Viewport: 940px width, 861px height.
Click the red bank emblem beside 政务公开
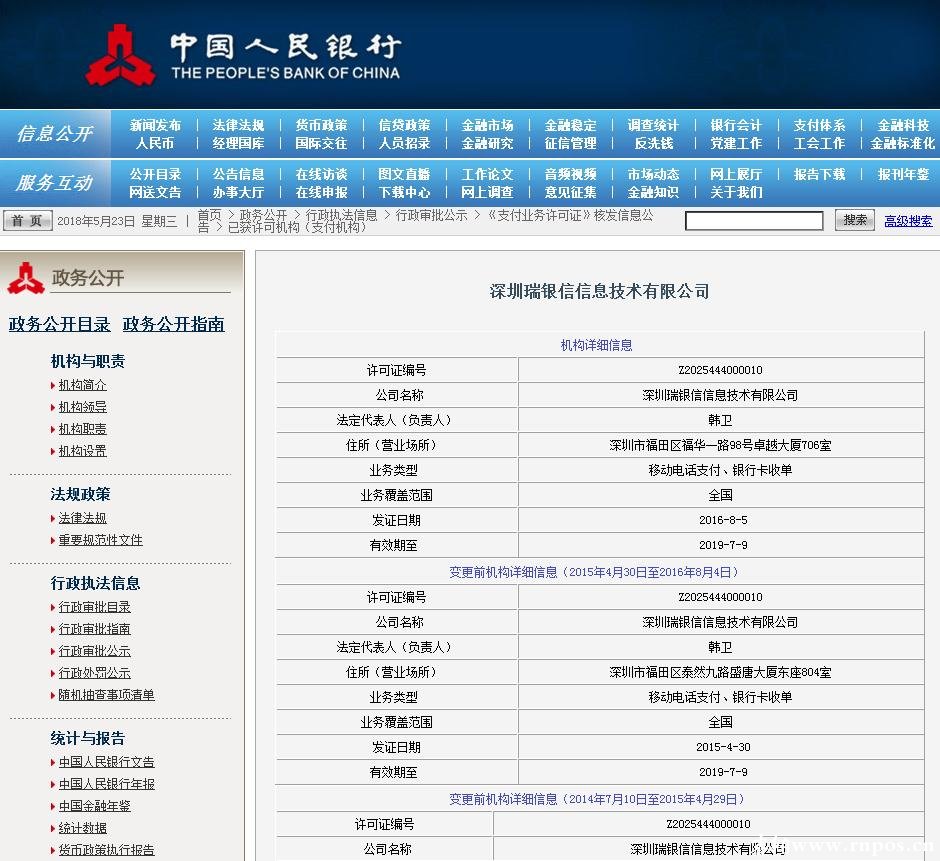coord(27,277)
